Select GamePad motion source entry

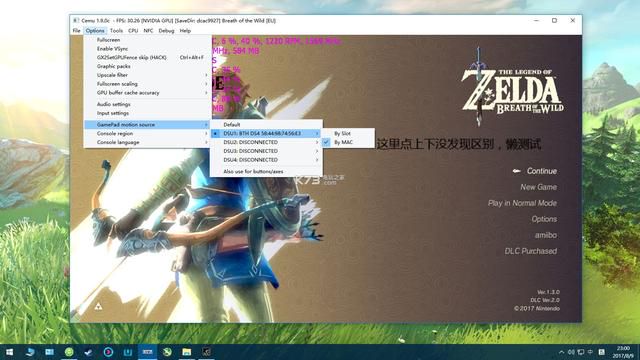pyautogui.click(x=147, y=124)
